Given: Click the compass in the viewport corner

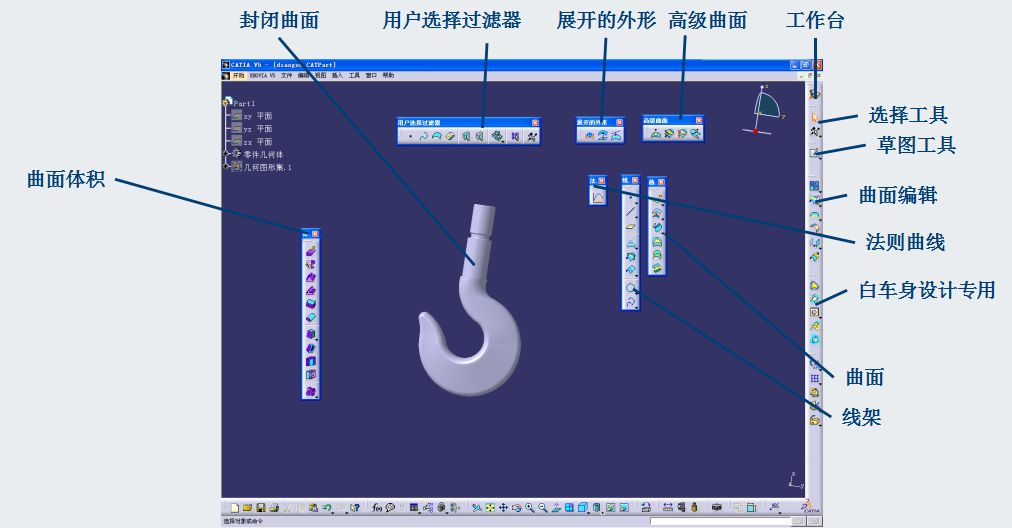Looking at the screenshot, I should (x=765, y=110).
